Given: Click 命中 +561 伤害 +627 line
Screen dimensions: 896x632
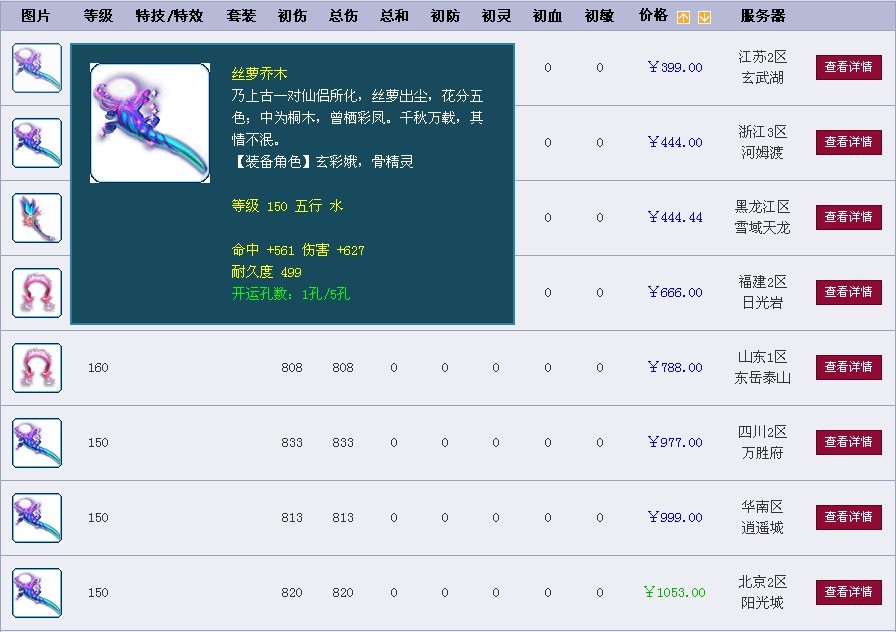Looking at the screenshot, I should pyautogui.click(x=298, y=250).
